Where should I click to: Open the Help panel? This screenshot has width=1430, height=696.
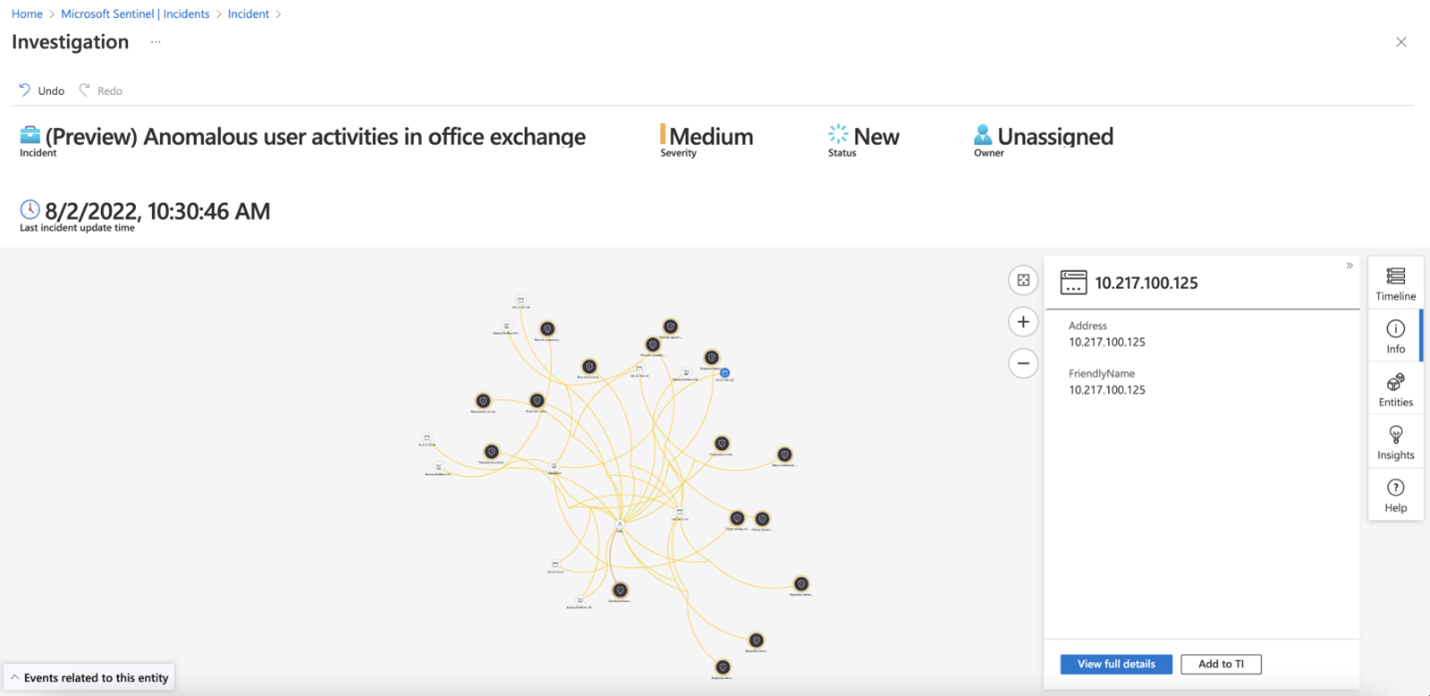[x=1395, y=494]
